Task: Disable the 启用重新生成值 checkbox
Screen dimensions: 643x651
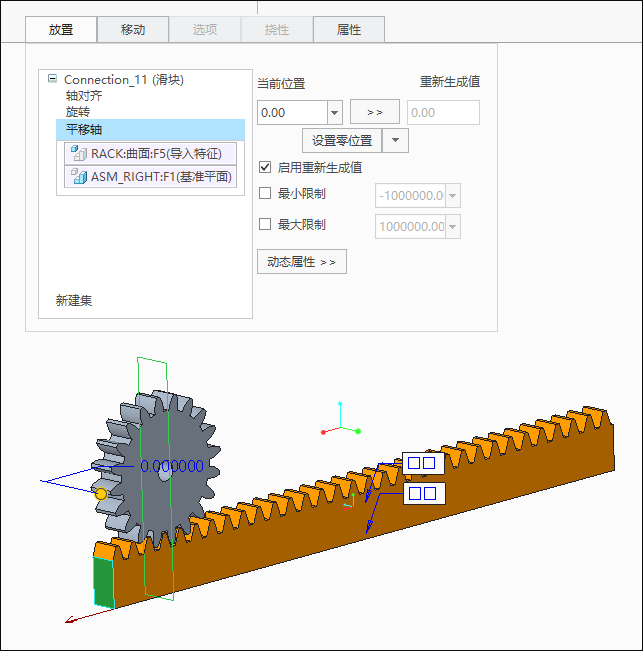Action: 265,167
